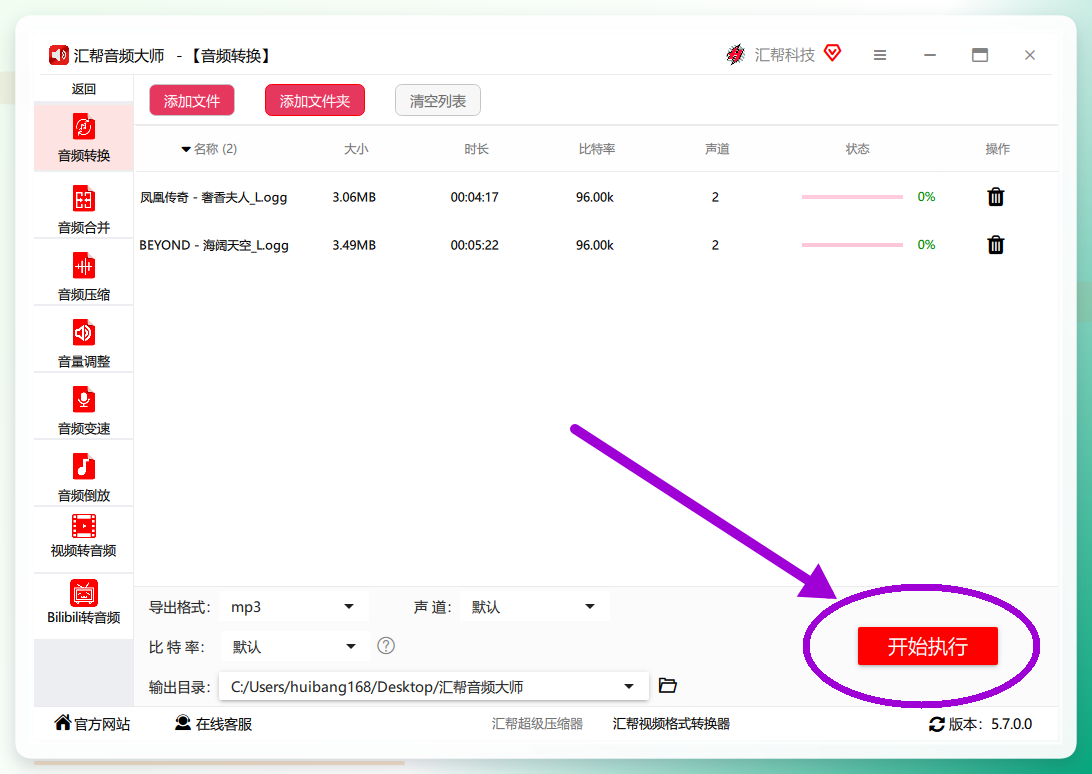Viewport: 1092px width, 774px height.
Task: Click duration 00:05:22
Action: tap(474, 245)
